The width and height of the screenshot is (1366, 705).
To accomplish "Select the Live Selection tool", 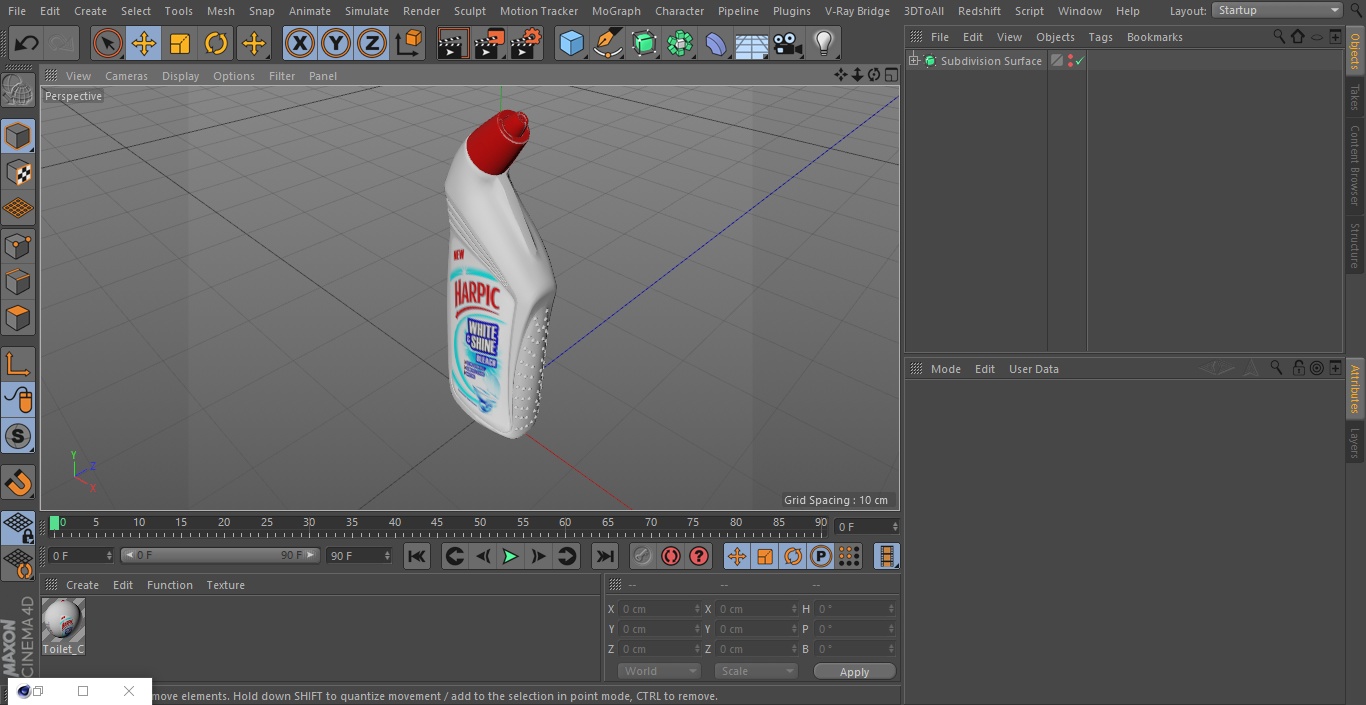I will (x=108, y=43).
